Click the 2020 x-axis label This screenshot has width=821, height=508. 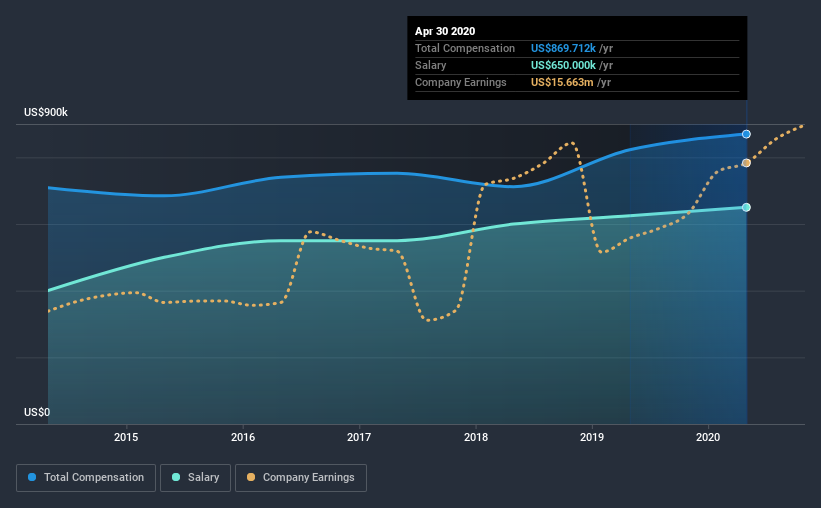coord(708,437)
